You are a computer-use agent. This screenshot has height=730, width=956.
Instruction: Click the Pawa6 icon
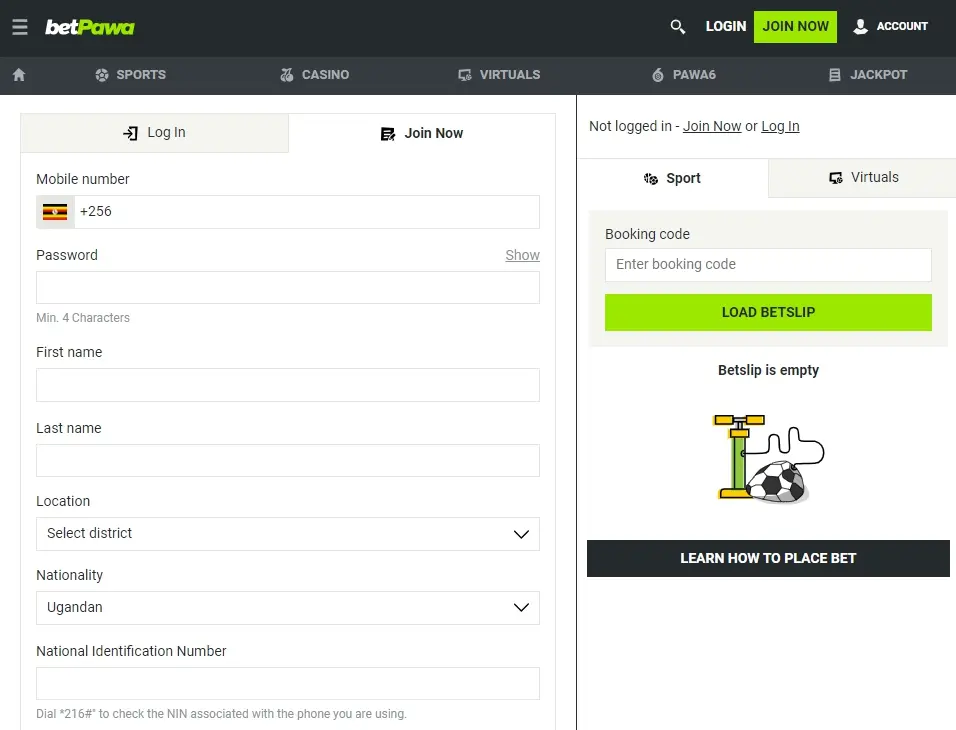pyautogui.click(x=658, y=74)
